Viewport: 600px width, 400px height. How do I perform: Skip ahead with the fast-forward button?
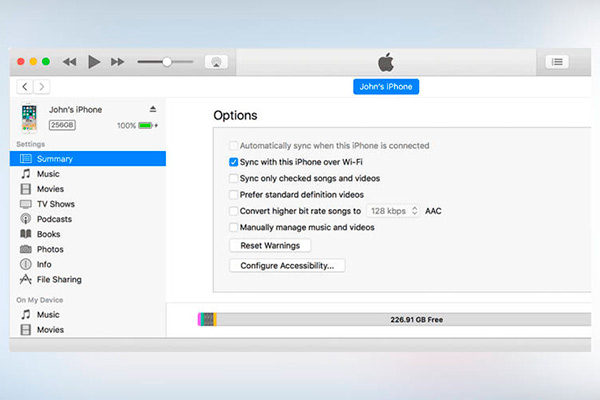(117, 62)
